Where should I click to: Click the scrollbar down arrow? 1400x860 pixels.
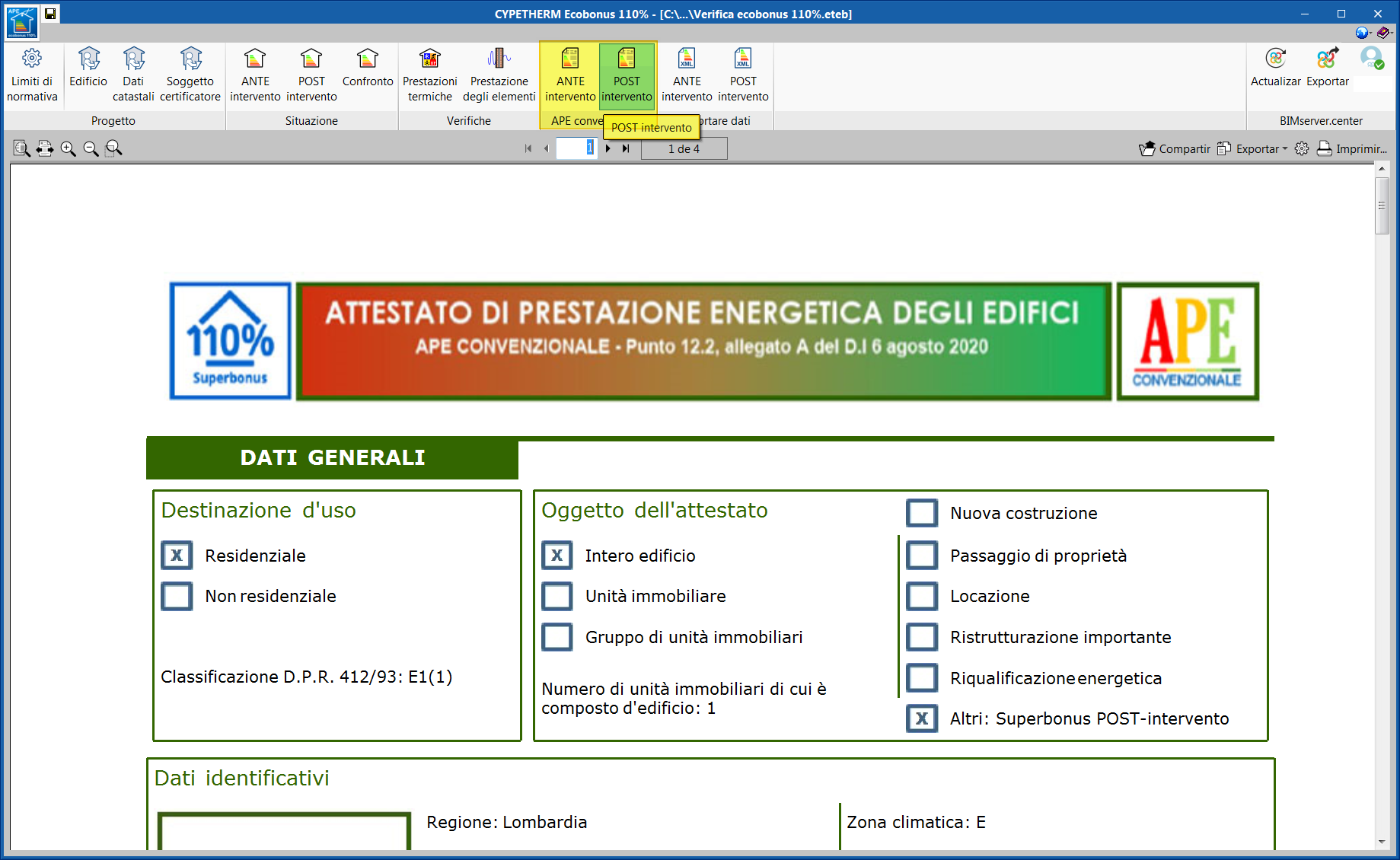click(x=1382, y=842)
